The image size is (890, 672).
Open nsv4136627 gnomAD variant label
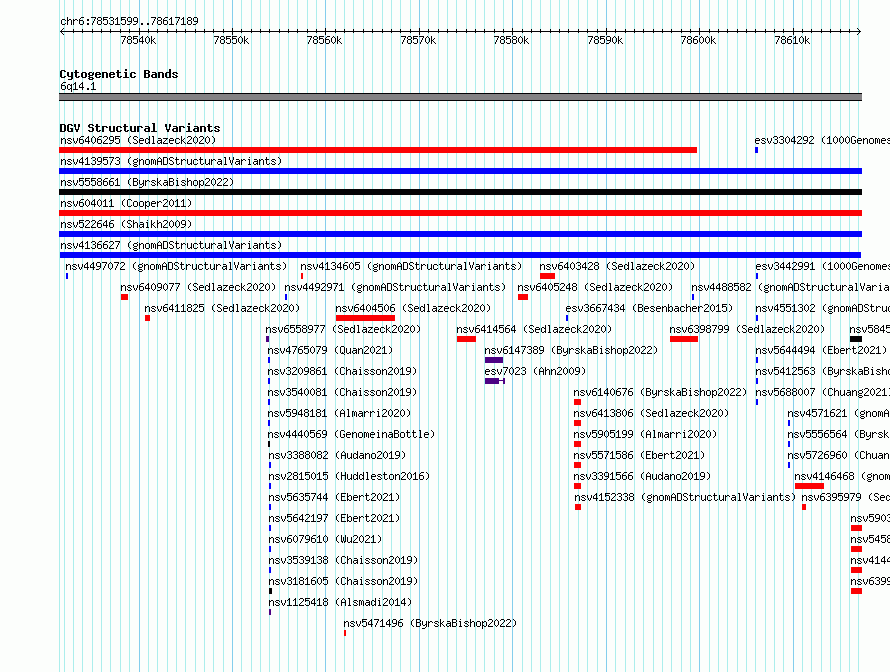171,245
